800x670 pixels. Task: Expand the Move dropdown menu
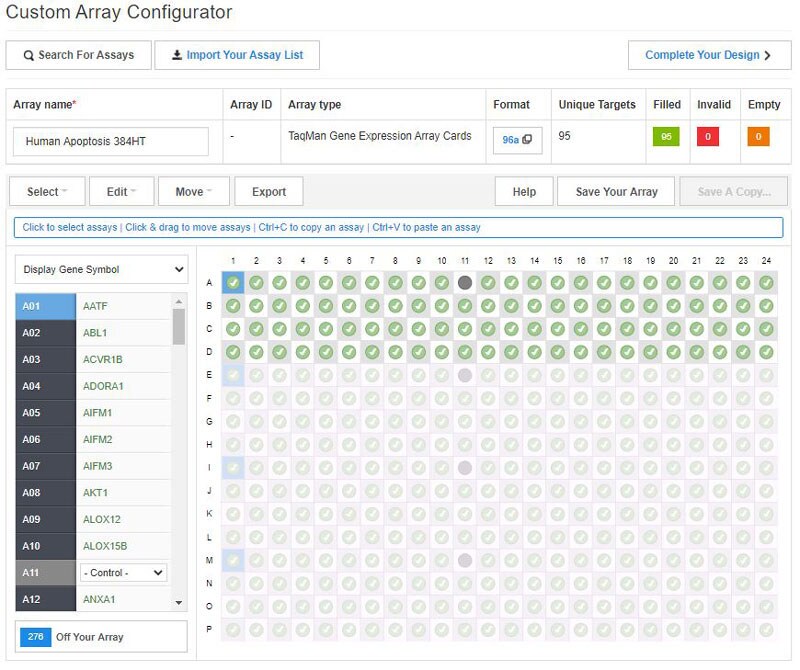tap(194, 192)
